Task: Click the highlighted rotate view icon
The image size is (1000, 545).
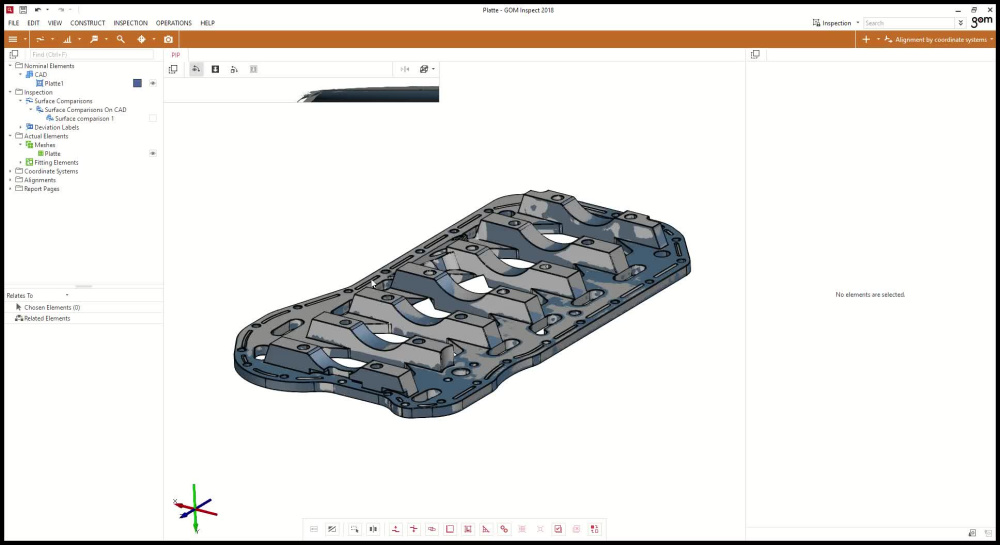Action: coord(196,69)
